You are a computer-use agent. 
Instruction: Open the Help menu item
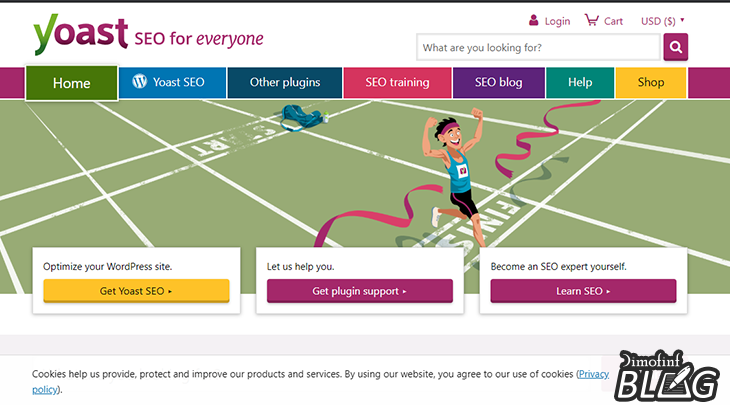tap(580, 82)
